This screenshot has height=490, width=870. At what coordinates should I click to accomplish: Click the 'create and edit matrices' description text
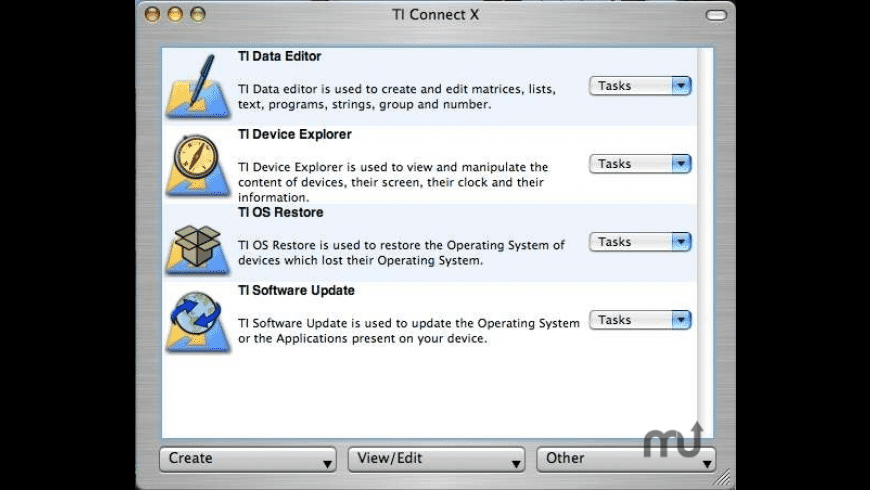coord(397,97)
